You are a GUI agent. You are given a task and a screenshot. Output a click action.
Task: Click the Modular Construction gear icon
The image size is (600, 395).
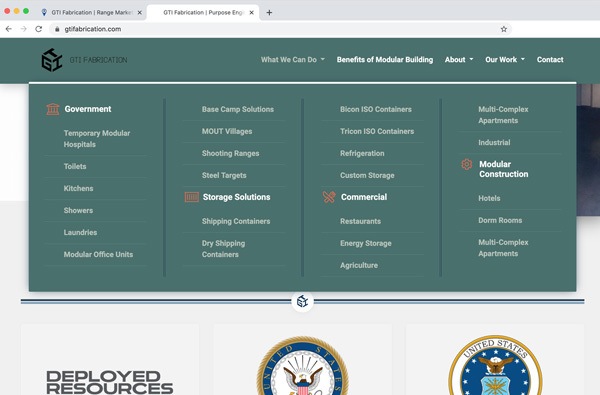click(466, 165)
